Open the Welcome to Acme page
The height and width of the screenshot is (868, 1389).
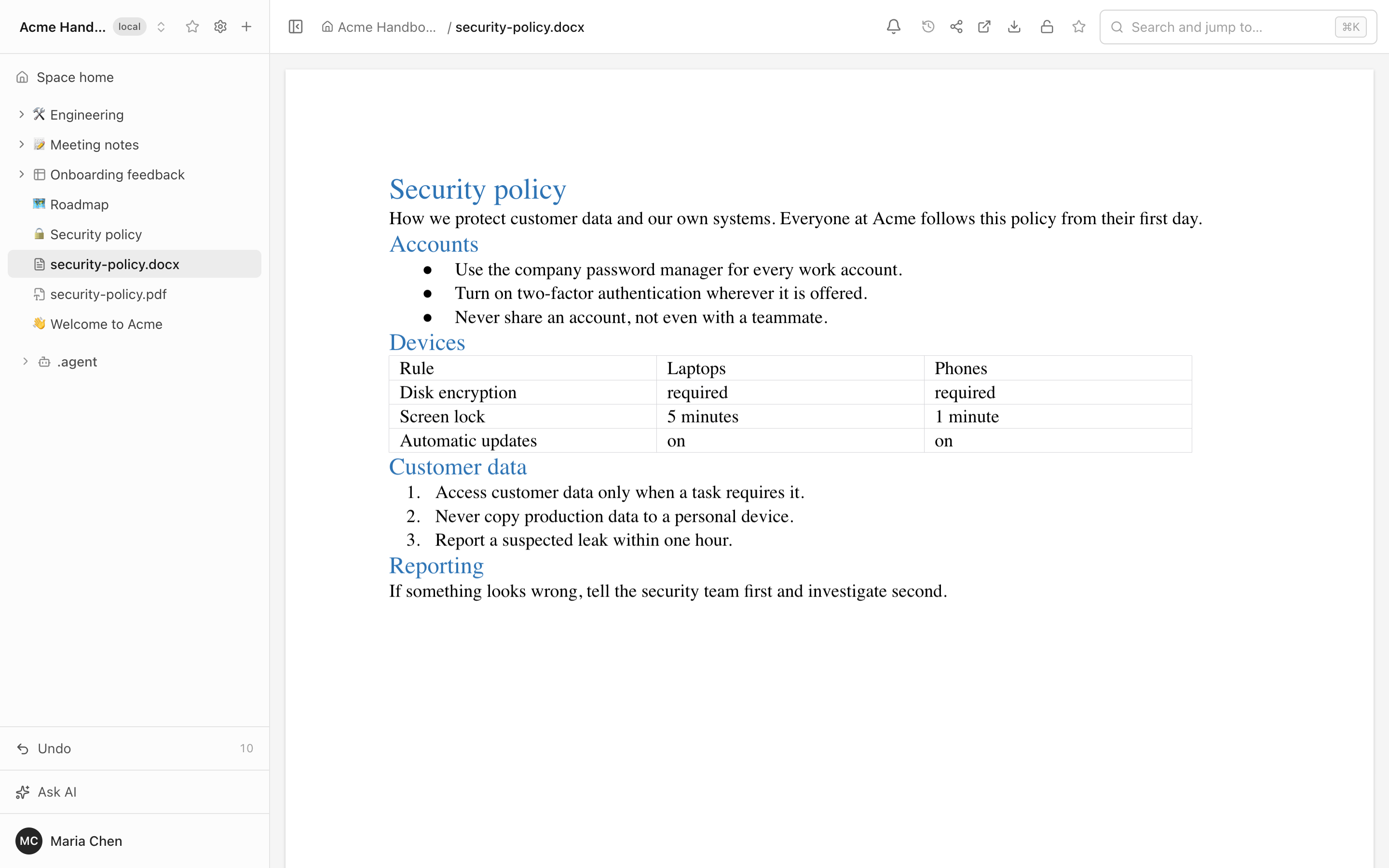(x=134, y=324)
